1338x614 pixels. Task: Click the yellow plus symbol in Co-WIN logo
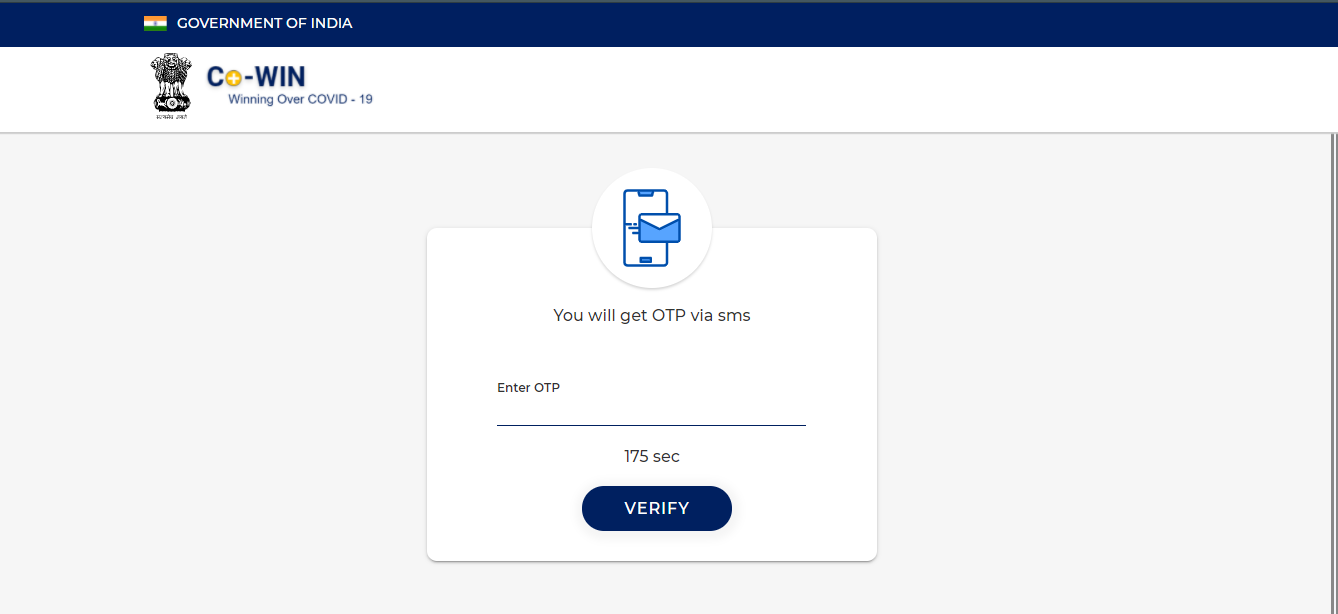(234, 79)
